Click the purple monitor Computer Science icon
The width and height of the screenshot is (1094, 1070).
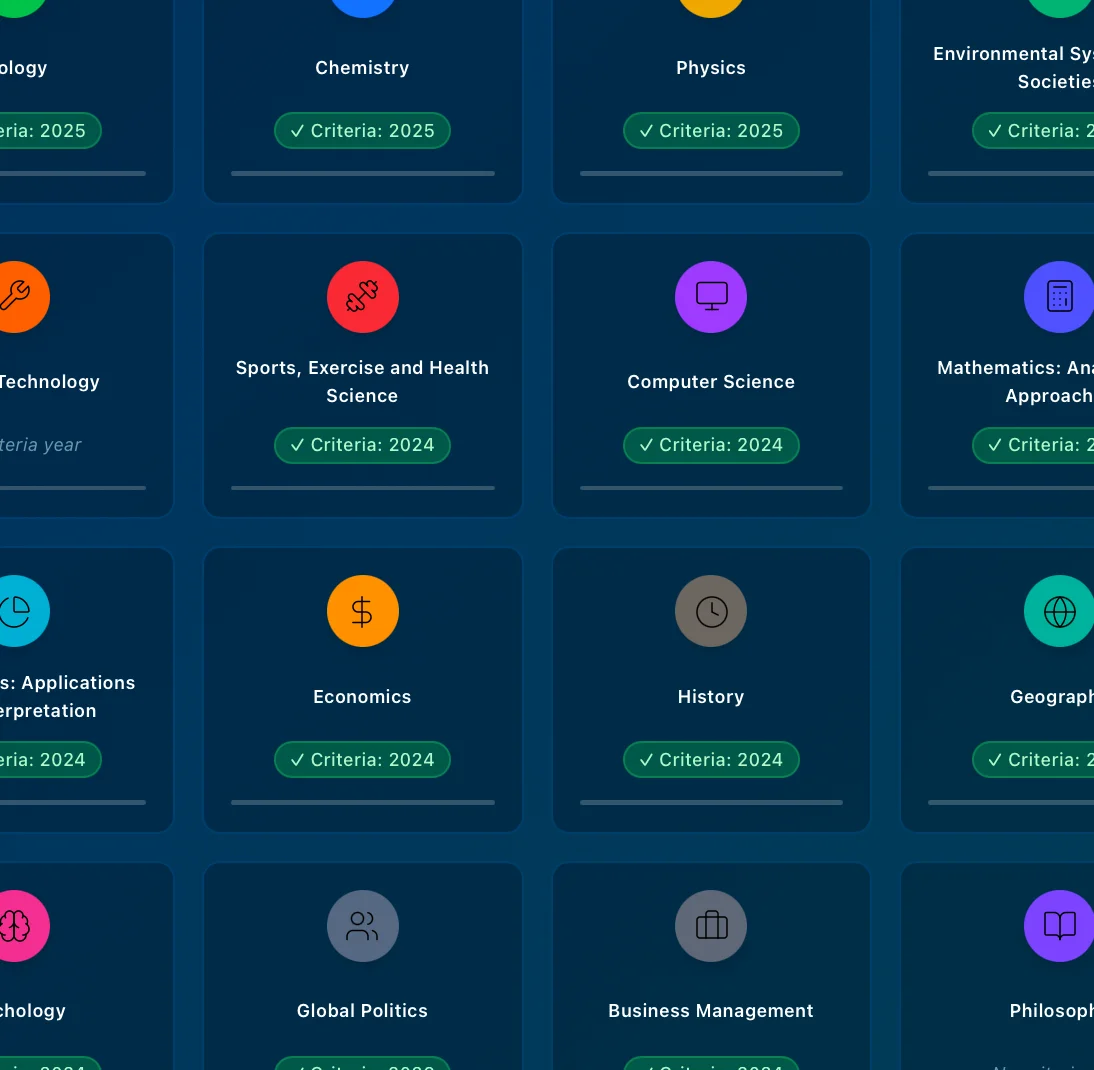[711, 297]
